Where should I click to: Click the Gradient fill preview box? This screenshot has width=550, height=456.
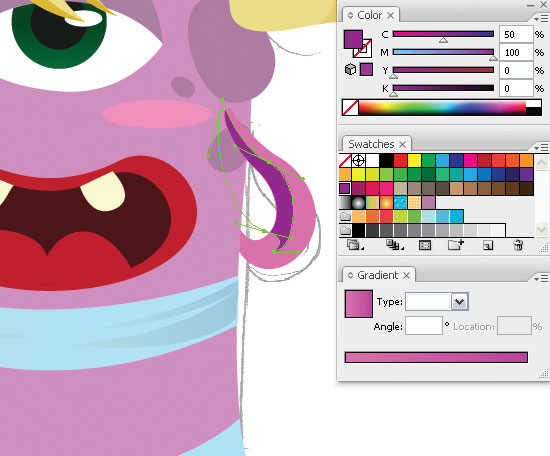[x=358, y=304]
